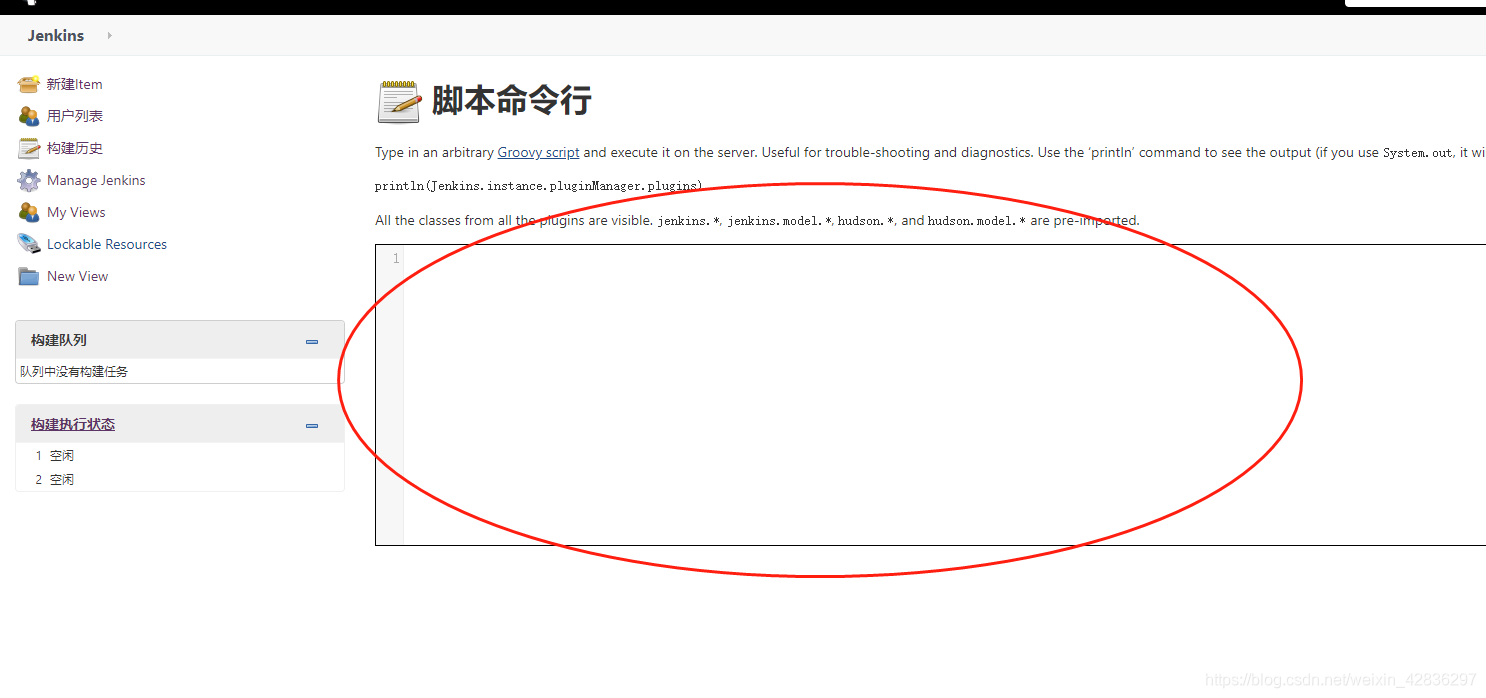Follow the Groovy script hyperlink

(x=538, y=153)
